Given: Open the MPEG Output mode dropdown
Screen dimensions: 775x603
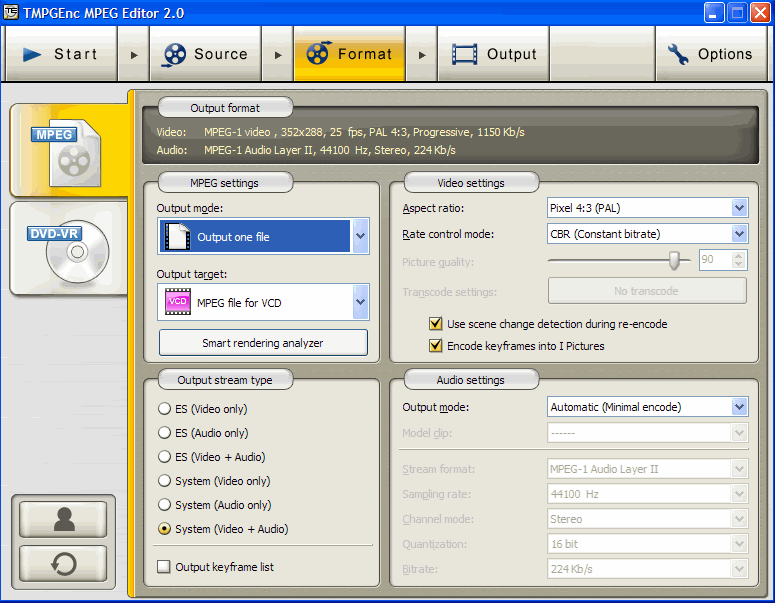Looking at the screenshot, I should (x=360, y=236).
